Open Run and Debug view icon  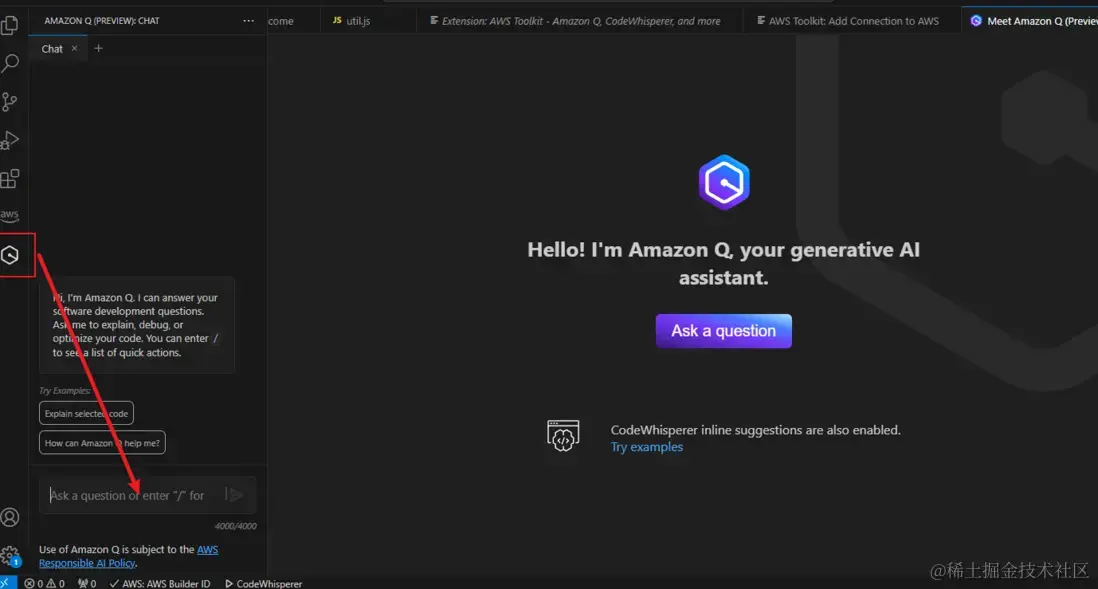[10, 140]
